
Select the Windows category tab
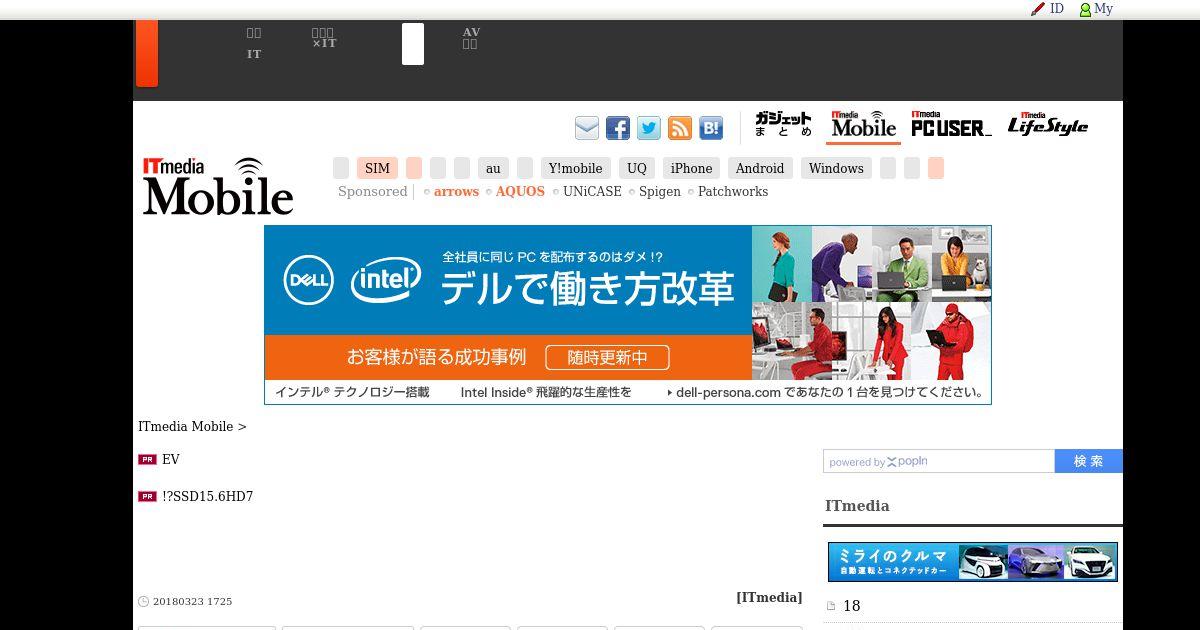click(x=836, y=168)
